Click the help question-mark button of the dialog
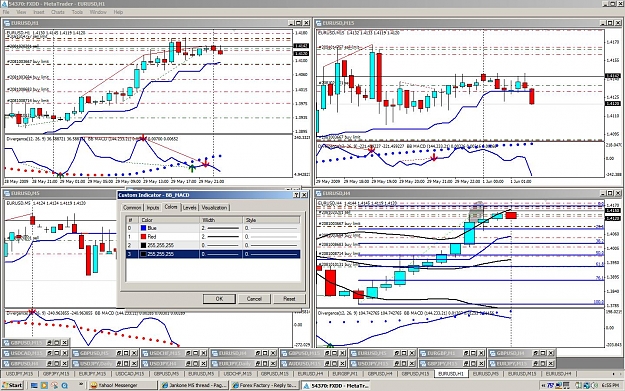The height and width of the screenshot is (391, 625). point(296,195)
